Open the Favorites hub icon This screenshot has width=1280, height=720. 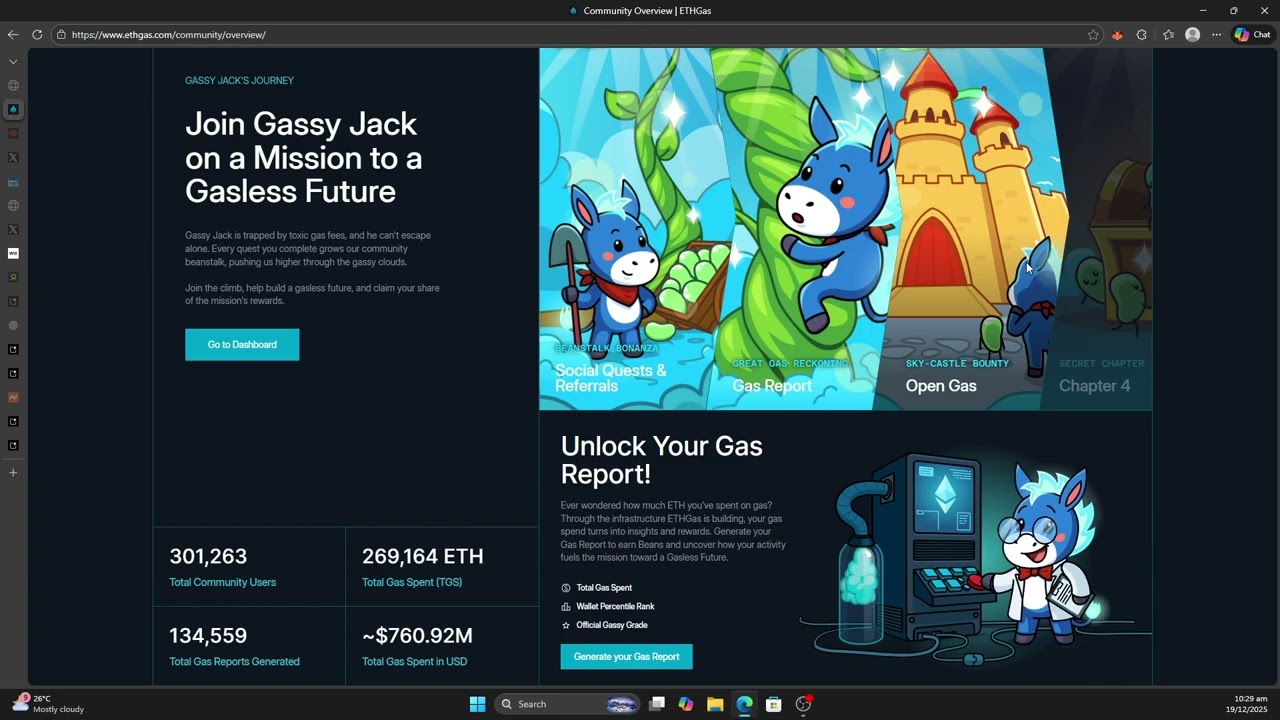tap(1168, 34)
